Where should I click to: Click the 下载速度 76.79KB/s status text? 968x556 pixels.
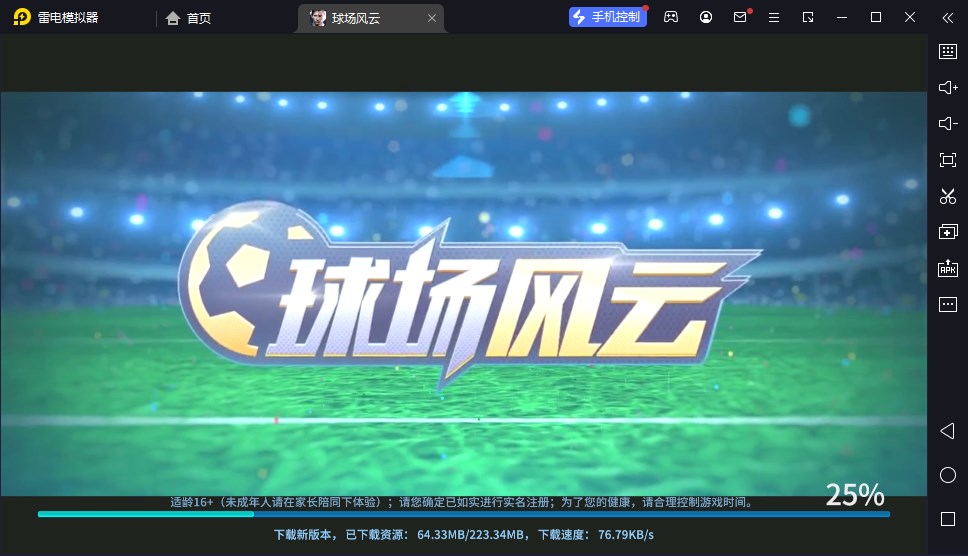(x=596, y=534)
